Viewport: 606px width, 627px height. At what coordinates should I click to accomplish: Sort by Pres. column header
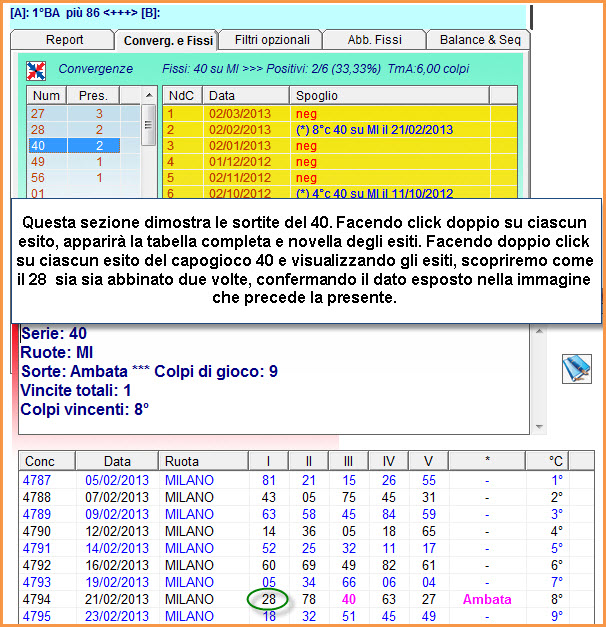(x=93, y=96)
